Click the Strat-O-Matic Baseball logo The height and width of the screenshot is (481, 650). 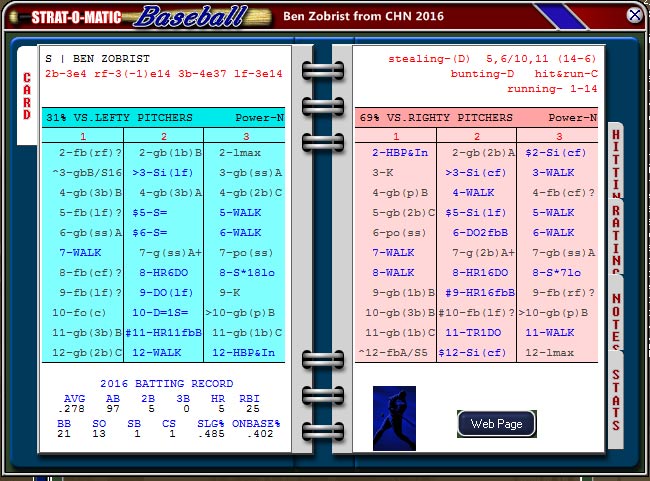coord(141,17)
